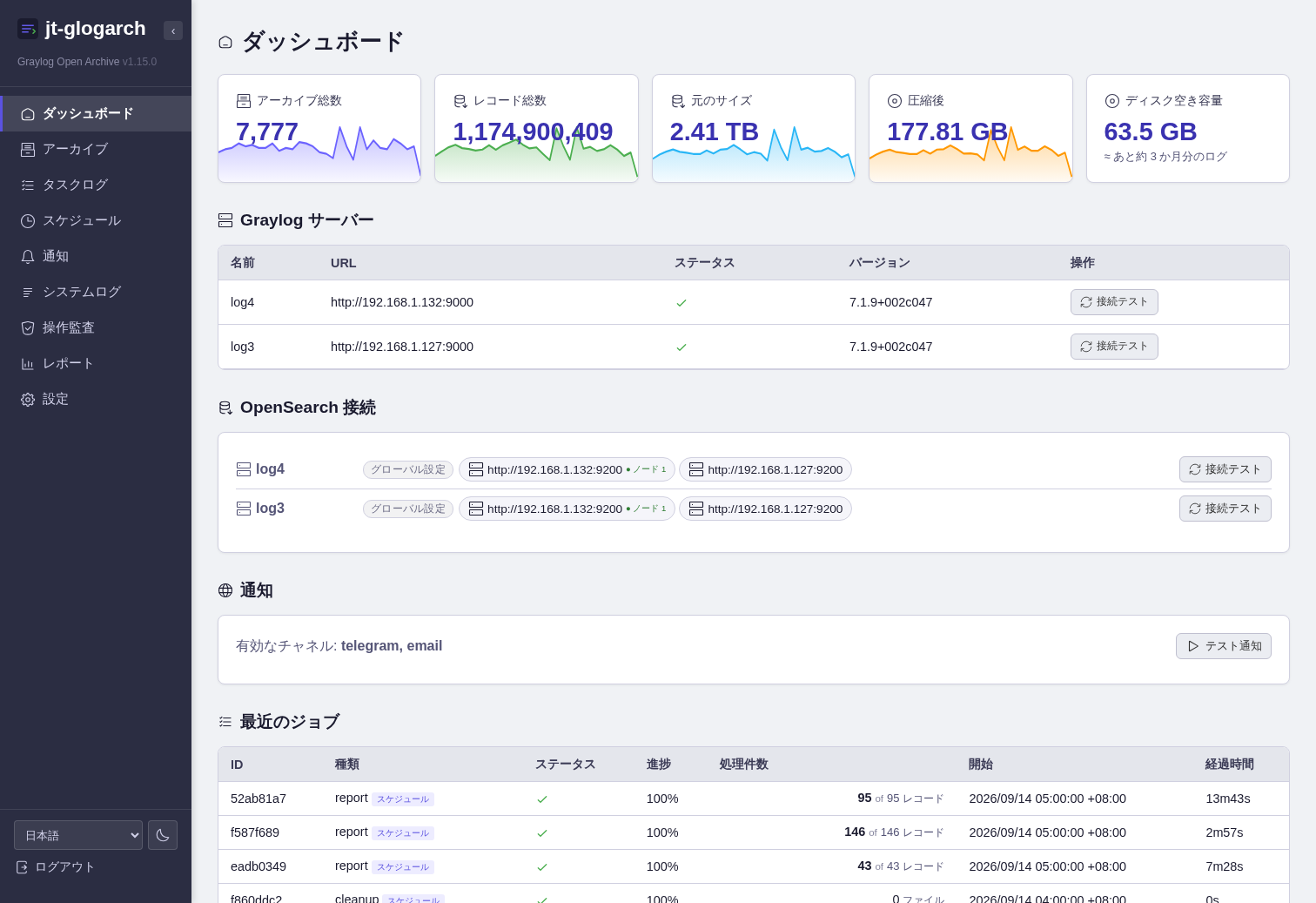Click the 通知 section globe icon

[x=225, y=590]
